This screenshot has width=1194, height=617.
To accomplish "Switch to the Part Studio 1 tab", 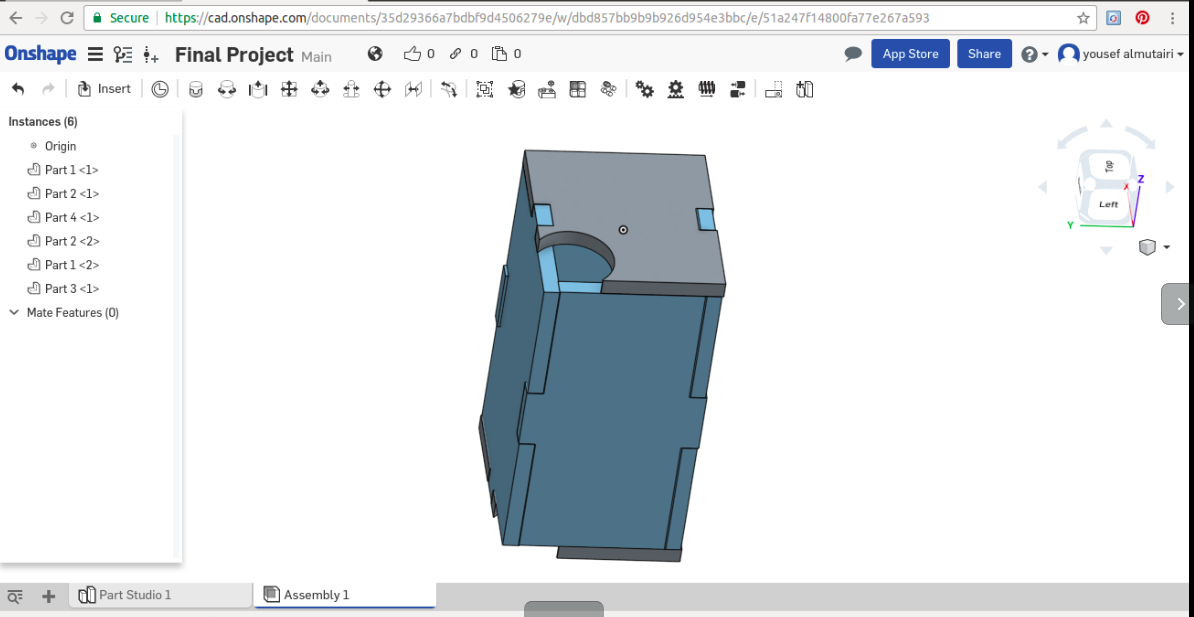I will [135, 595].
